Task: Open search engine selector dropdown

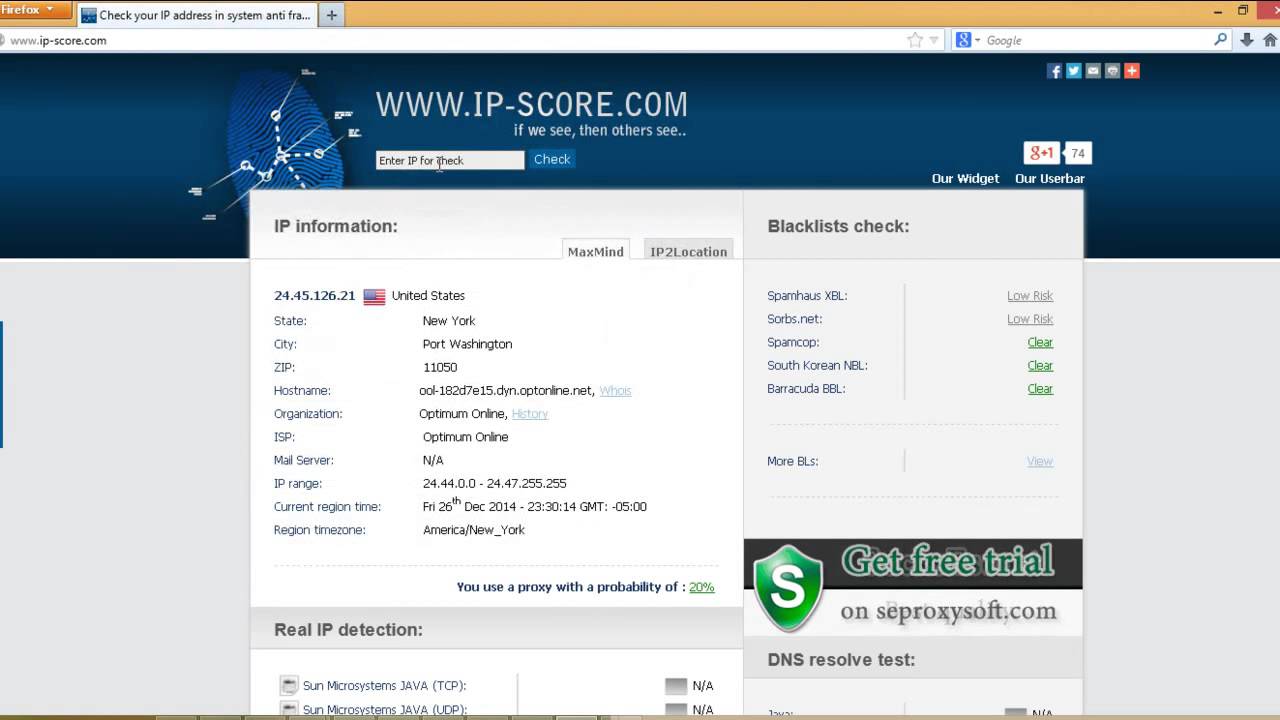Action: [x=968, y=40]
